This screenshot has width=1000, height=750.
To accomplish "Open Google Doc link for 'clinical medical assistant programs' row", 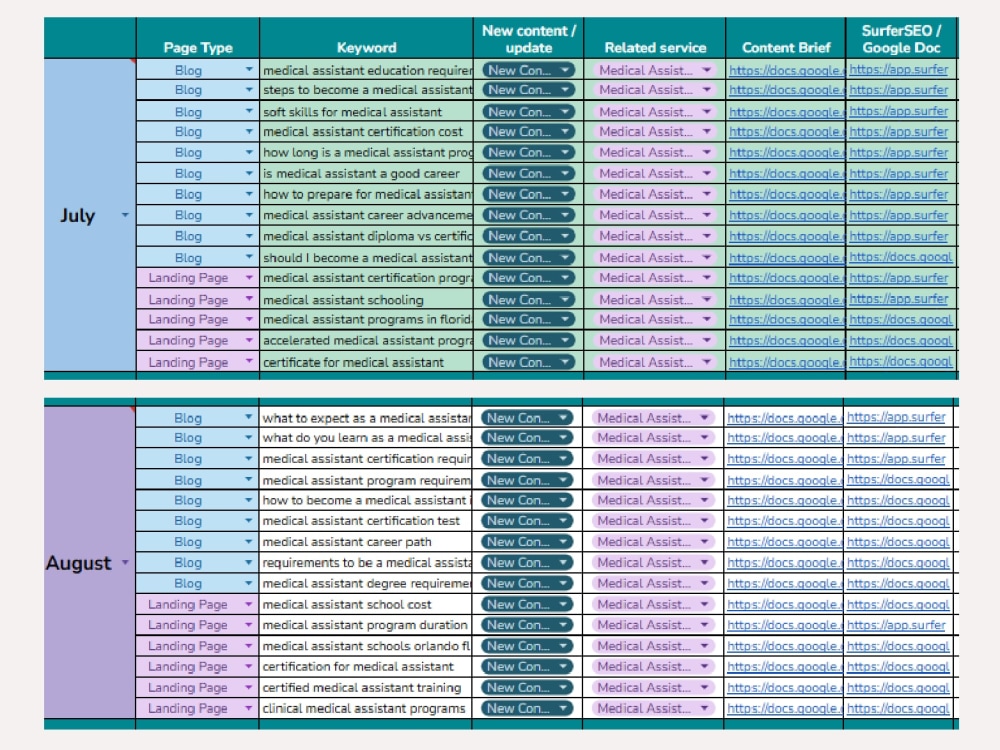I will tap(898, 708).
